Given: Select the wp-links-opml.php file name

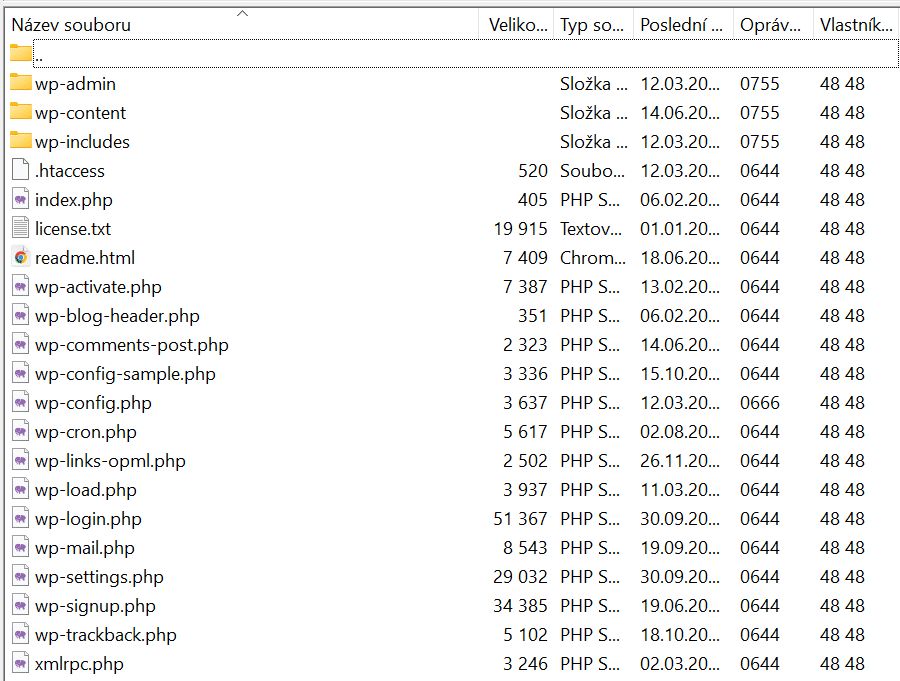Looking at the screenshot, I should pos(110,461).
